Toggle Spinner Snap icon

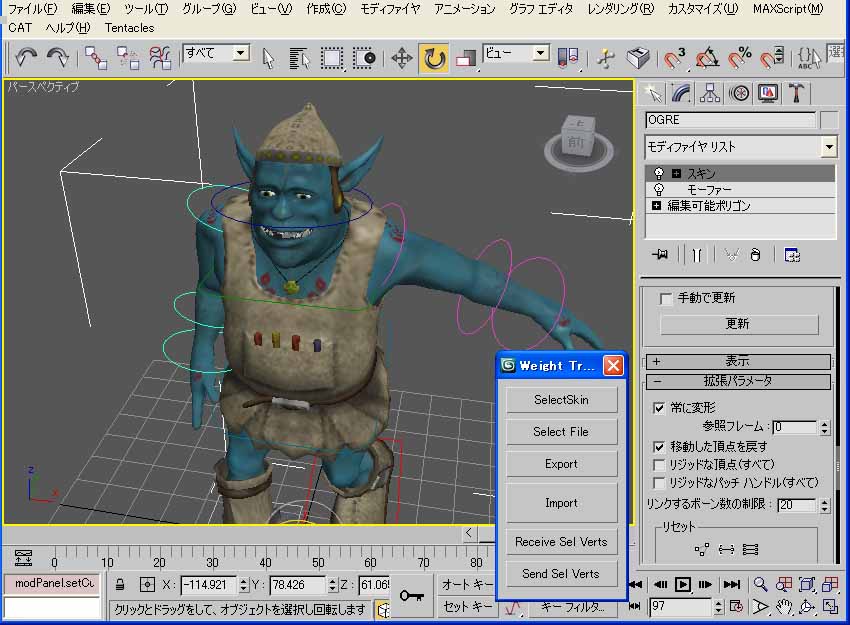click(771, 58)
